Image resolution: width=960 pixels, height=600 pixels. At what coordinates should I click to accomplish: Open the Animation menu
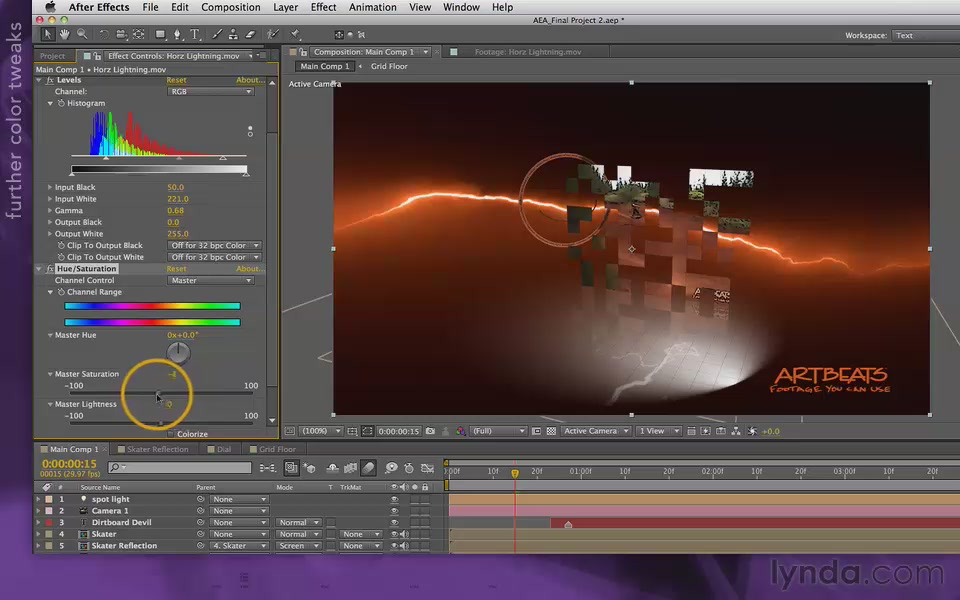coord(372,7)
